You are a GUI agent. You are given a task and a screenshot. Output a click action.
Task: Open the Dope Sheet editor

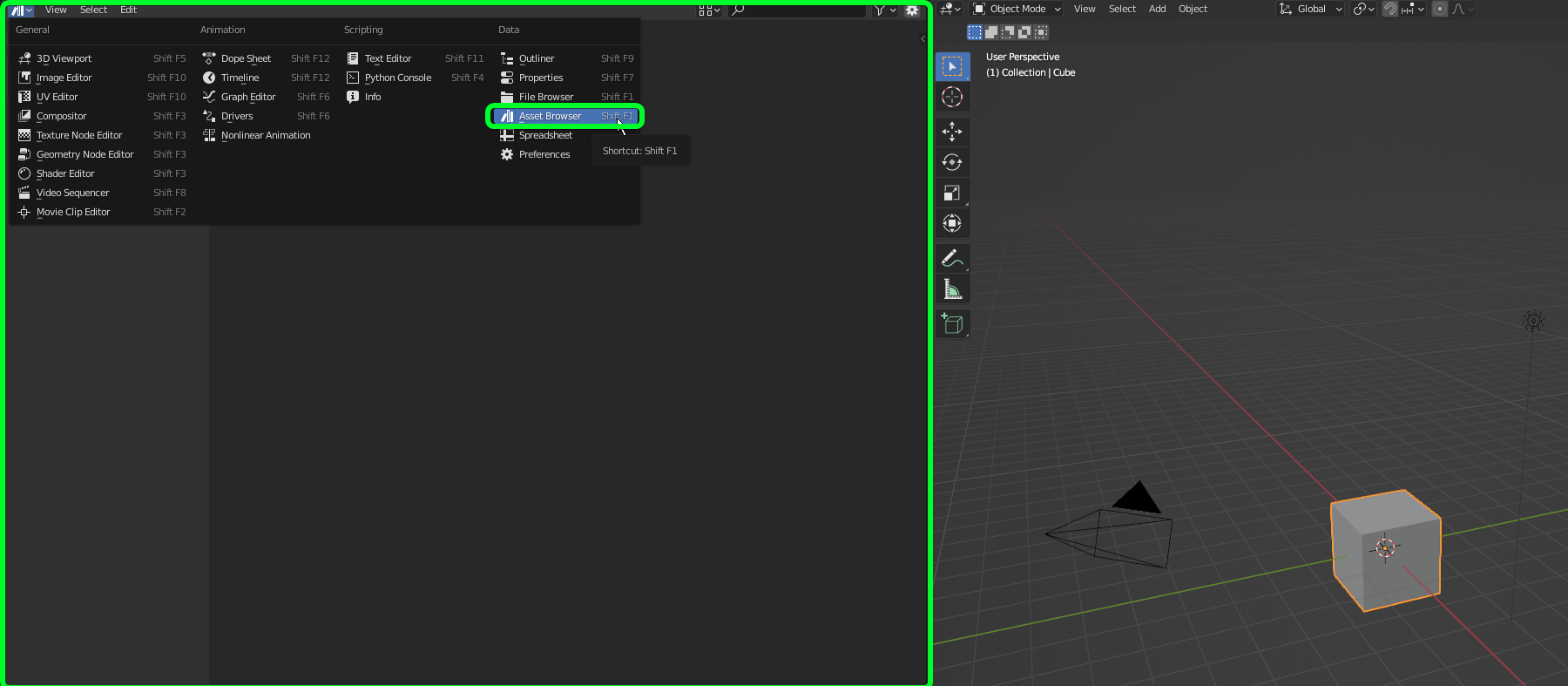[266, 58]
